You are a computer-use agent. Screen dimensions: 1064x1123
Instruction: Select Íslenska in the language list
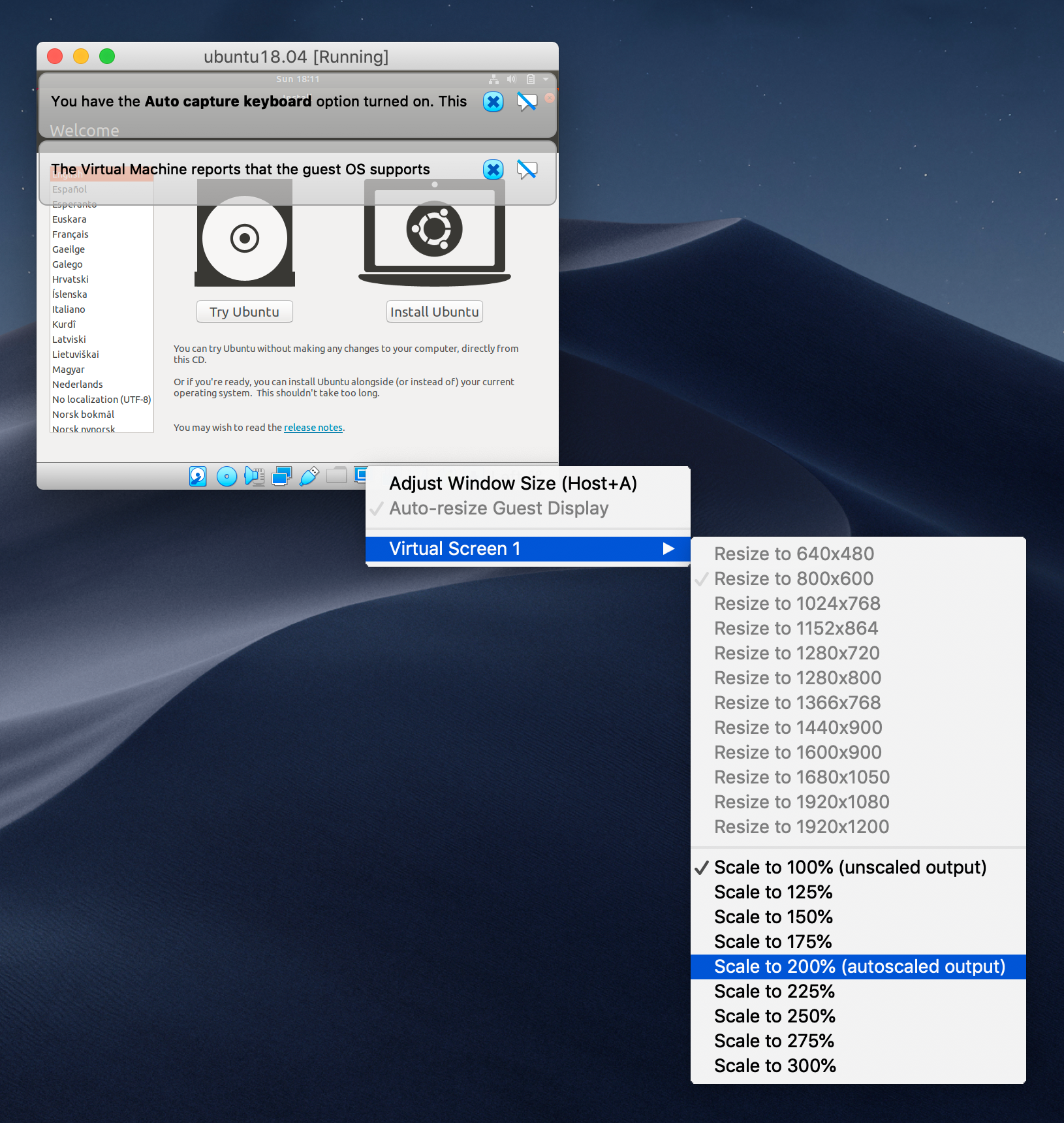(x=102, y=294)
